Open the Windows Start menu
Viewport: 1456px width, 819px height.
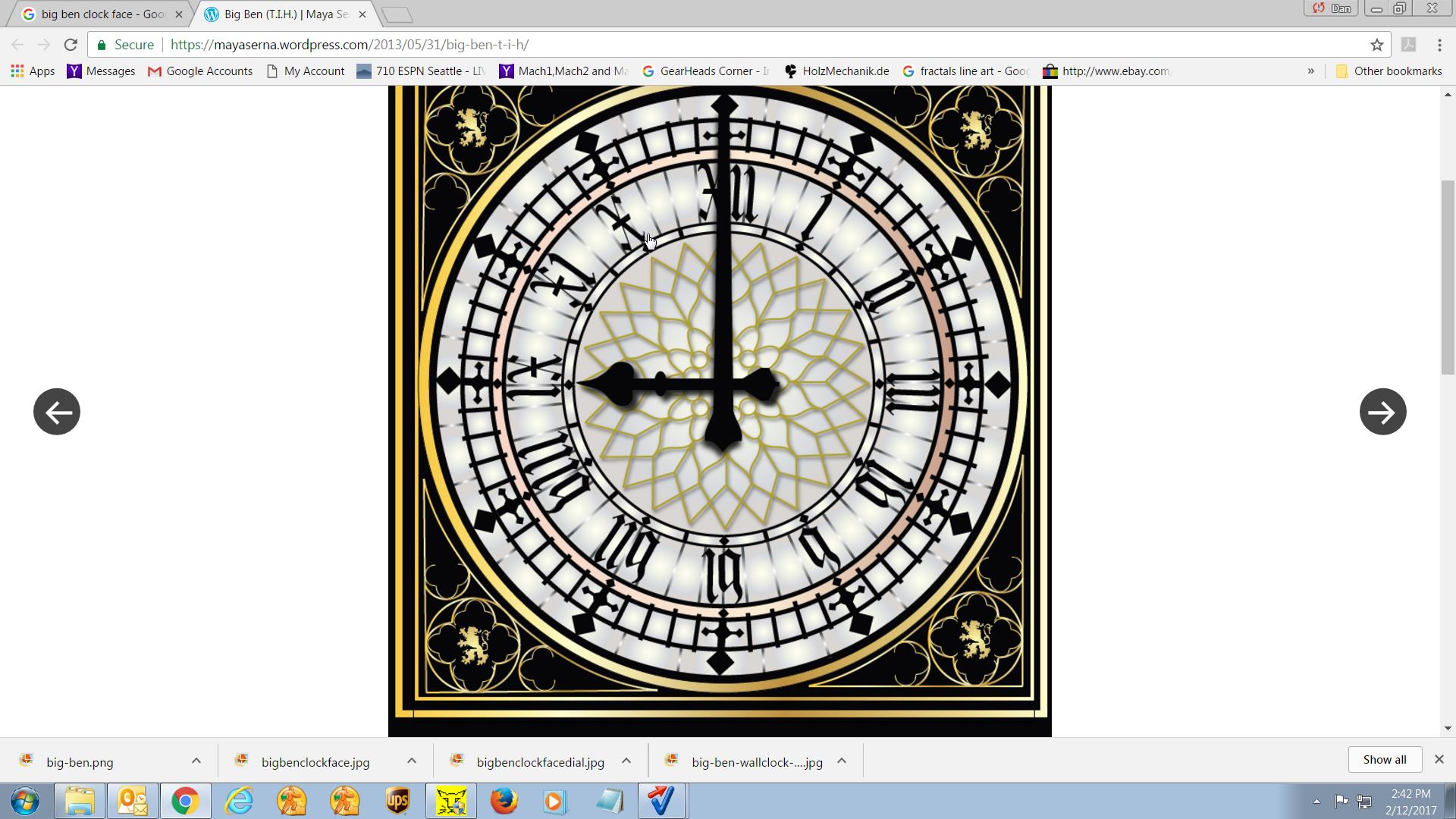24,801
